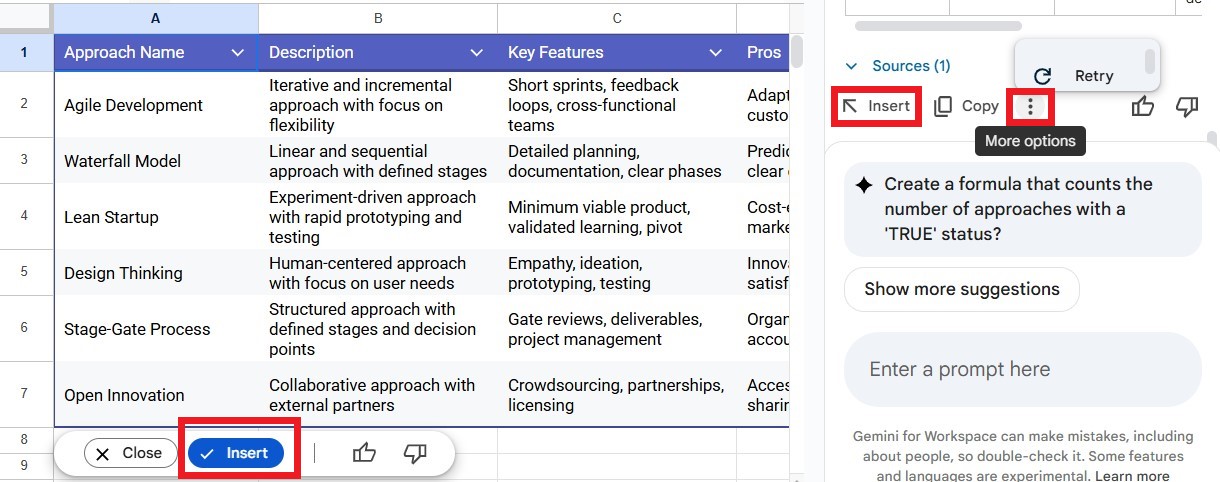
Task: Click Show more suggestions button
Action: [x=961, y=289]
